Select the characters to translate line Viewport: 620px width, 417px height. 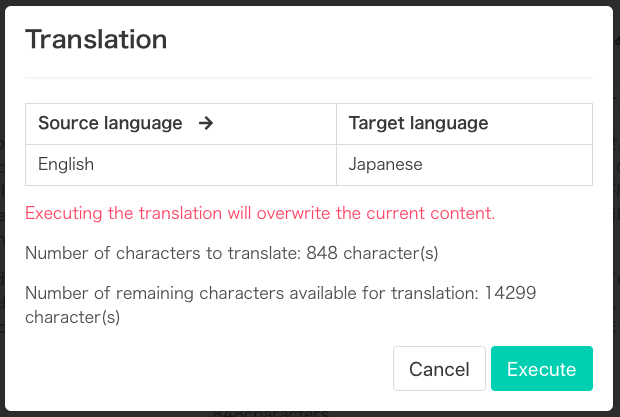pos(232,253)
